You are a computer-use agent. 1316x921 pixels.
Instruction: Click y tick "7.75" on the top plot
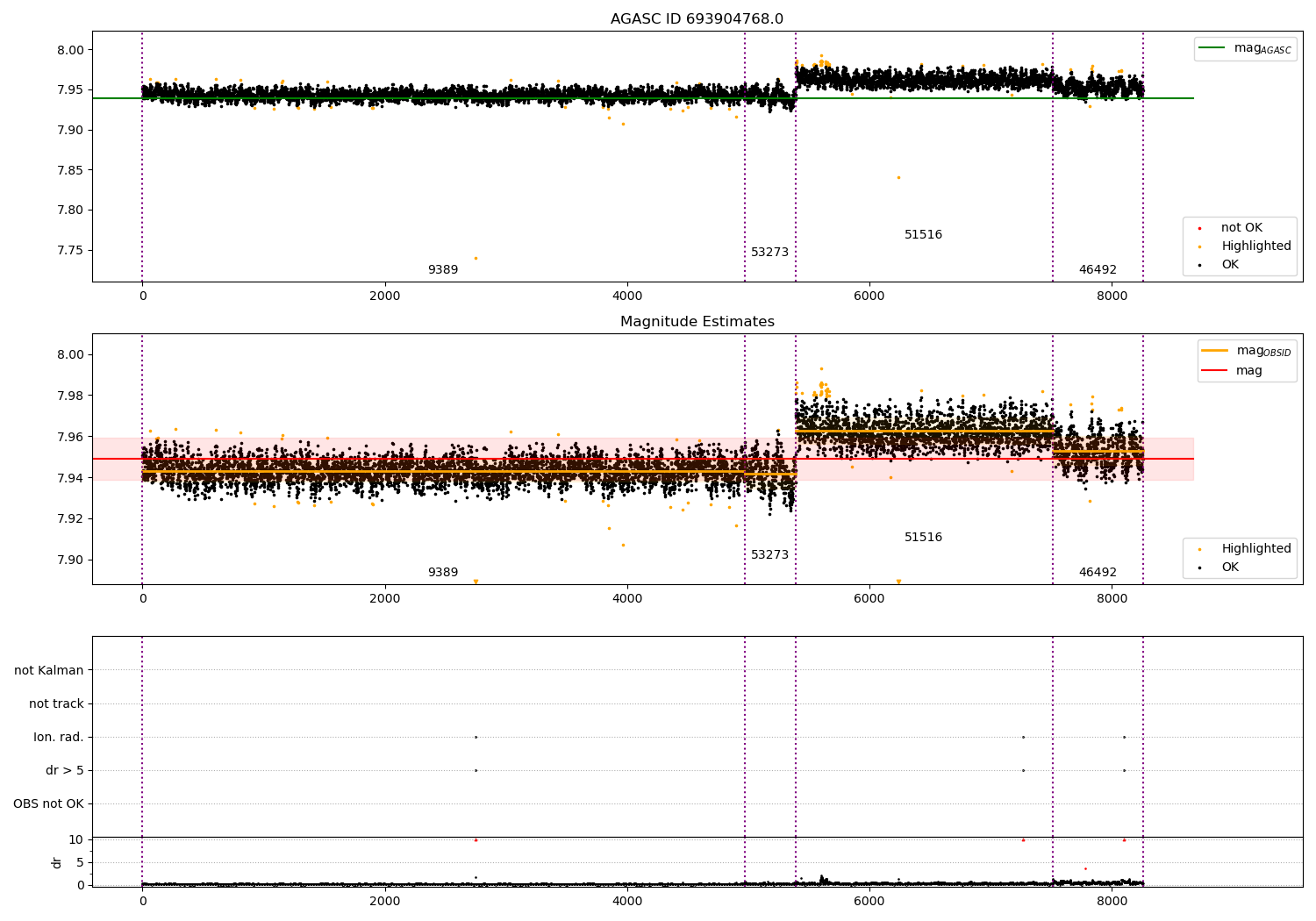pyautogui.click(x=69, y=251)
